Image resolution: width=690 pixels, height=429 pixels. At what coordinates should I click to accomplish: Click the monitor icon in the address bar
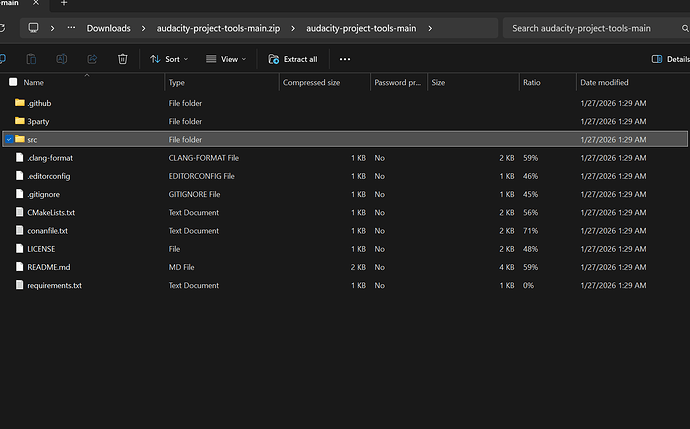(x=34, y=28)
